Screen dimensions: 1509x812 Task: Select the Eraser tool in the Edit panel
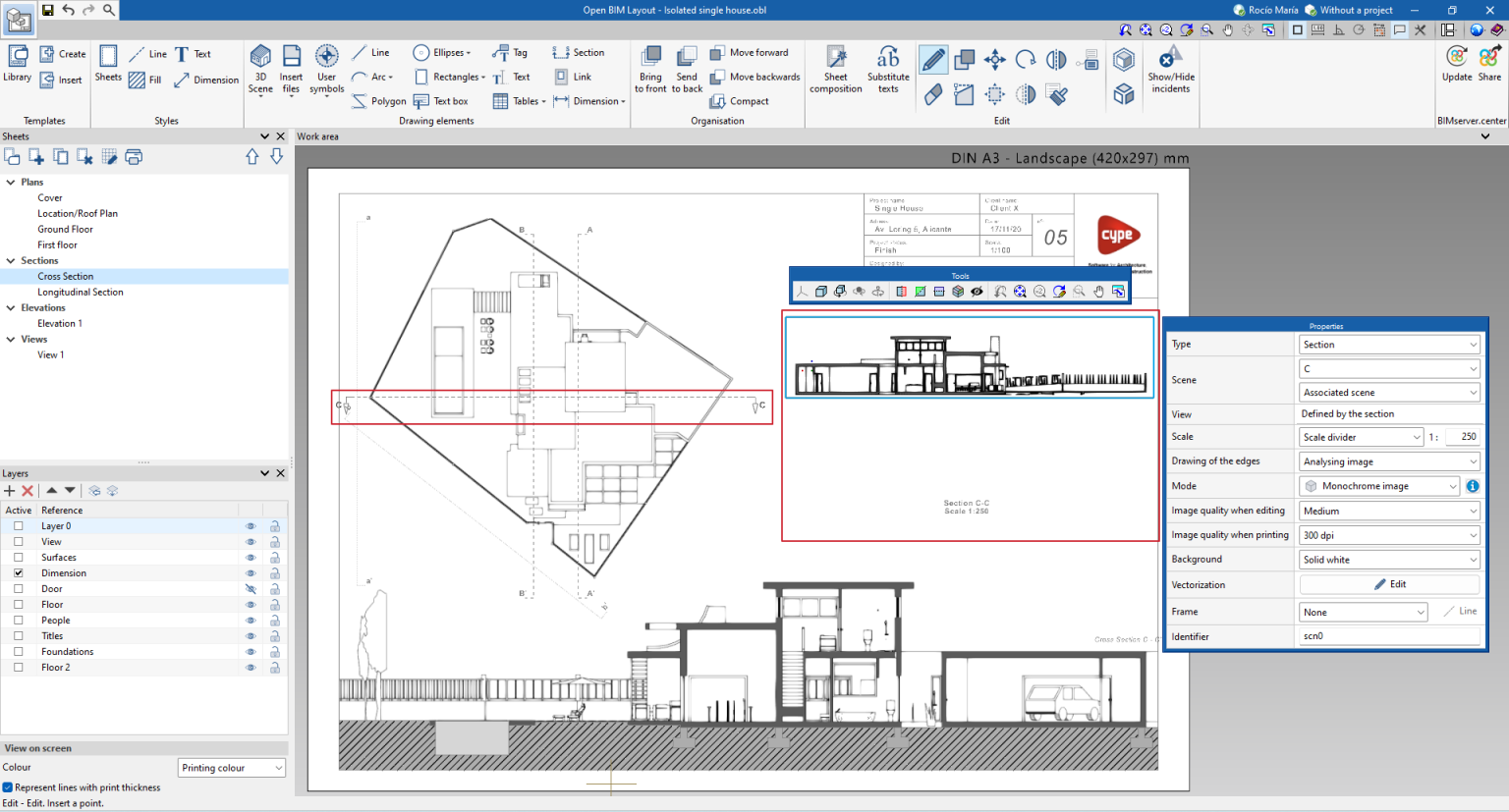point(932,94)
